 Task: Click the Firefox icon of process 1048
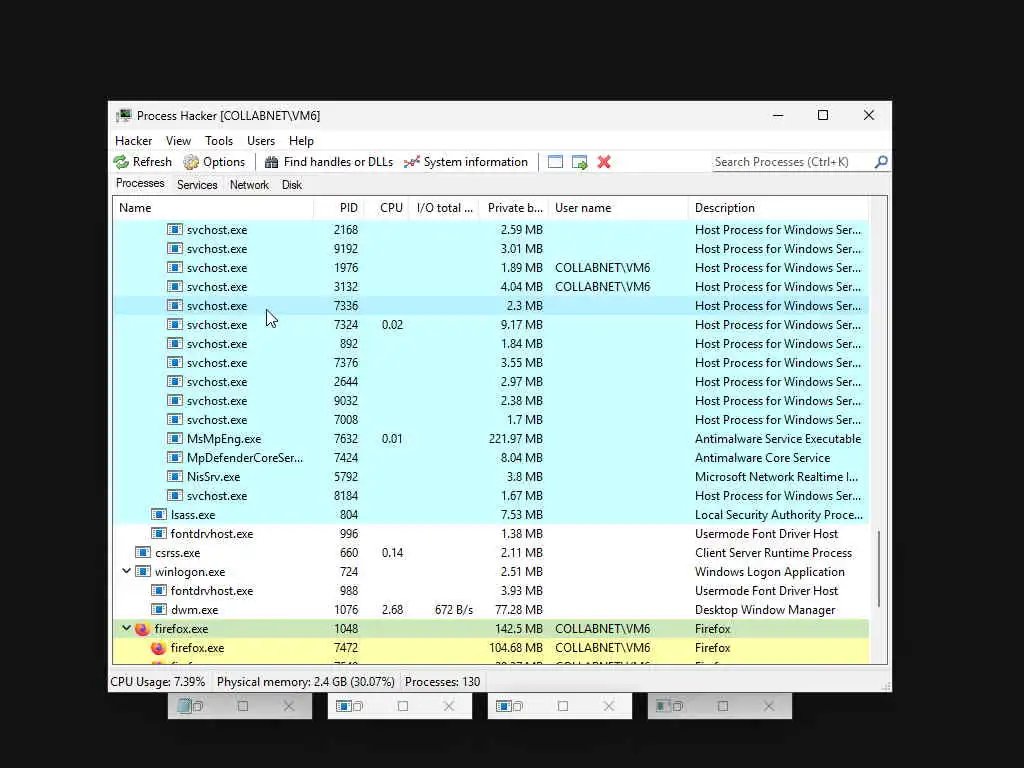click(x=142, y=629)
